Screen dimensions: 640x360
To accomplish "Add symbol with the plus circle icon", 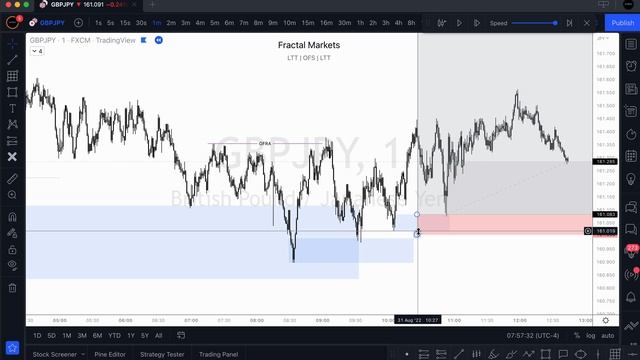I will [x=78, y=23].
